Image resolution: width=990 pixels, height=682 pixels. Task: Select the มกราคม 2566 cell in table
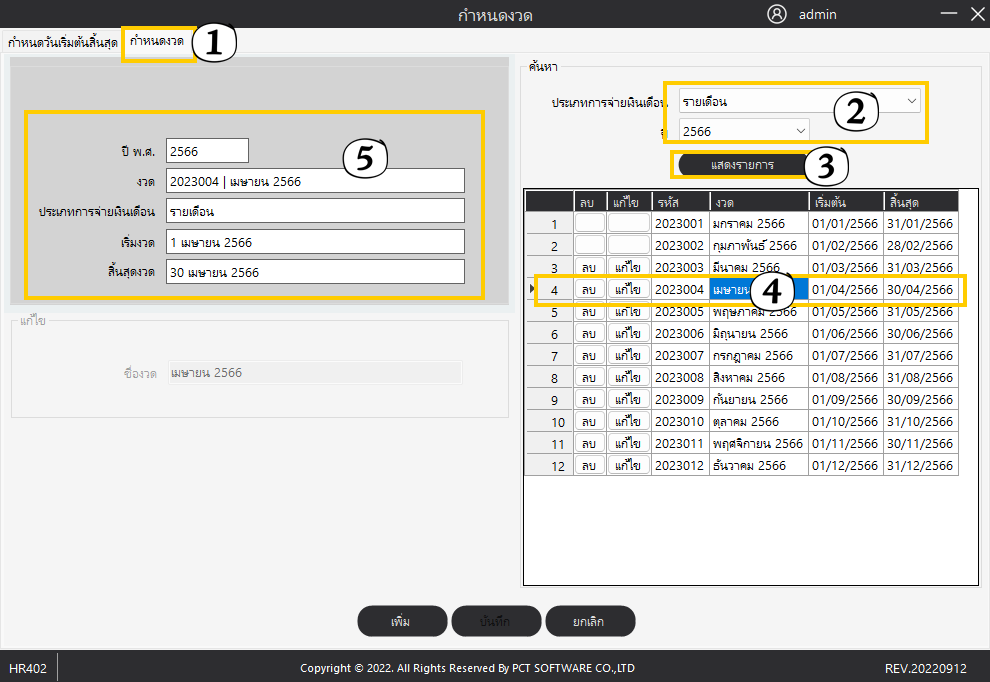[758, 223]
